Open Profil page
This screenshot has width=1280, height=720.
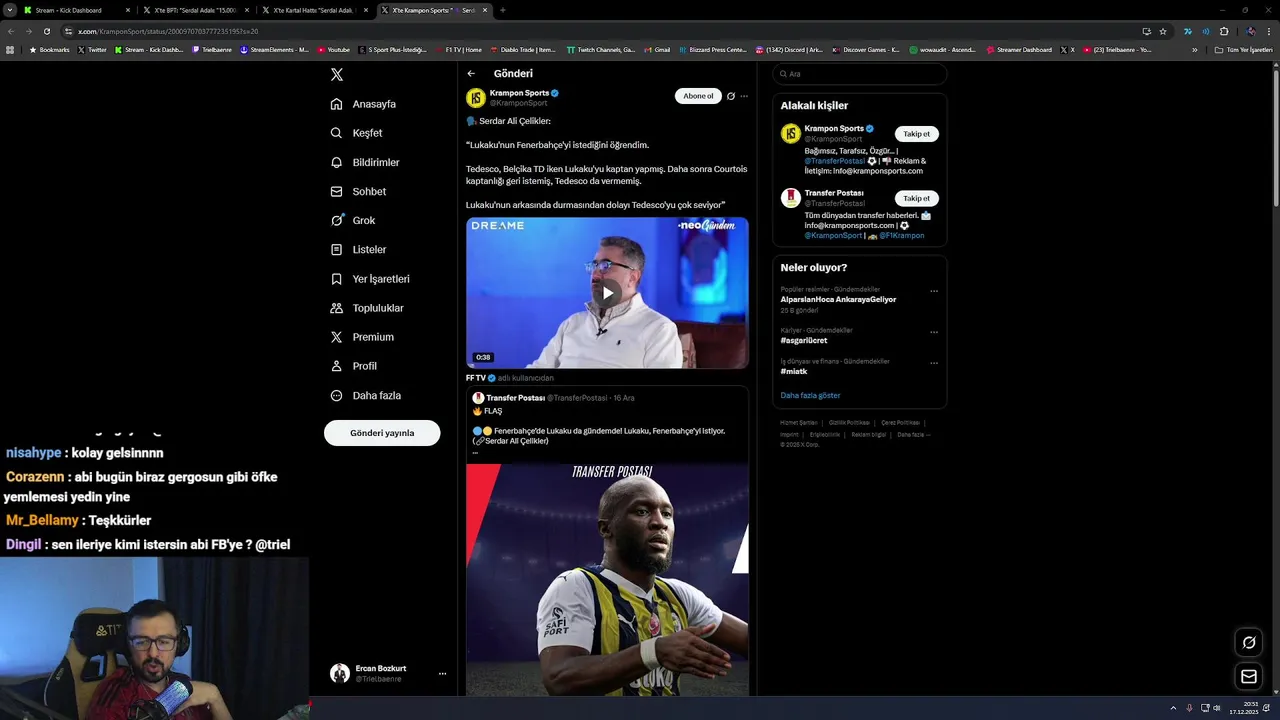pos(353,366)
